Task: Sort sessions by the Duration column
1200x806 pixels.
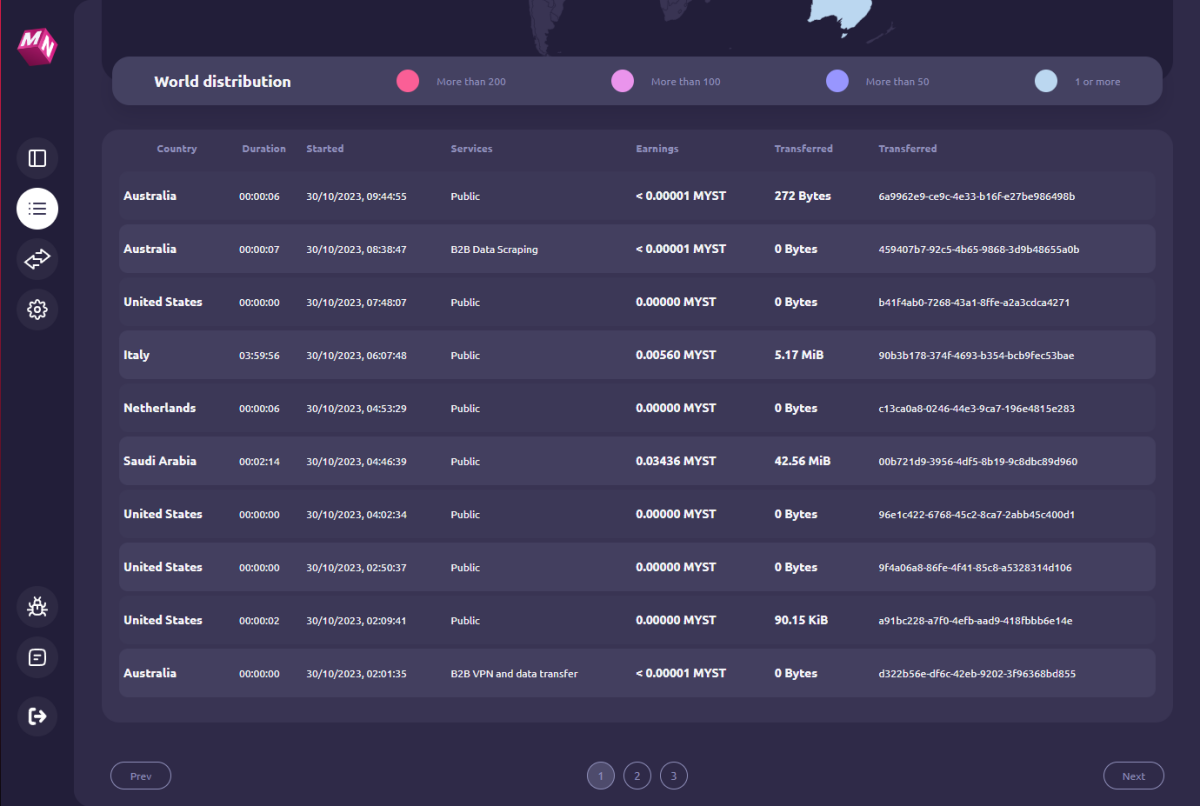Action: click(263, 148)
